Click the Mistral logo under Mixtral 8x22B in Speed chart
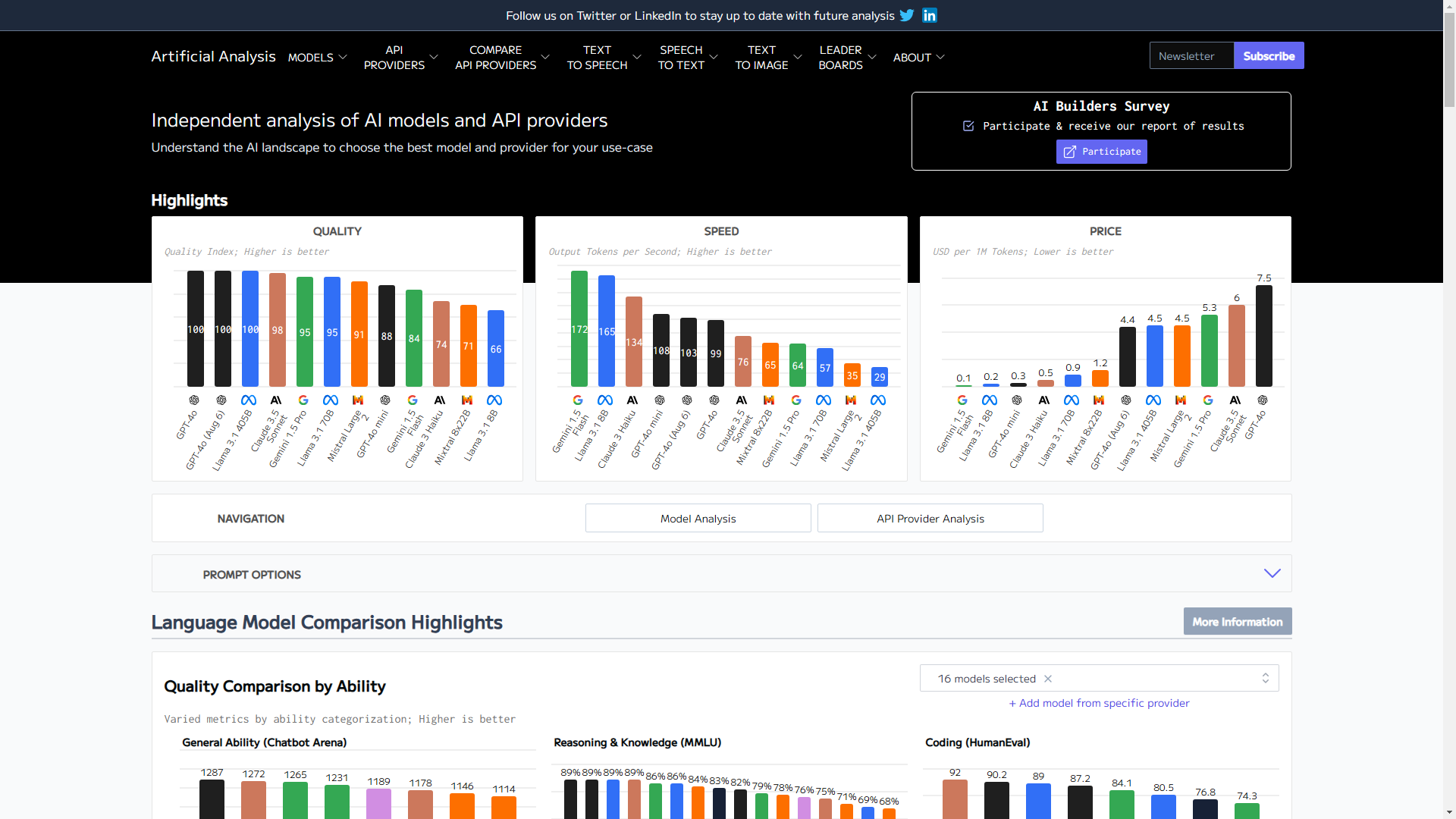This screenshot has width=1456, height=819. tap(769, 400)
